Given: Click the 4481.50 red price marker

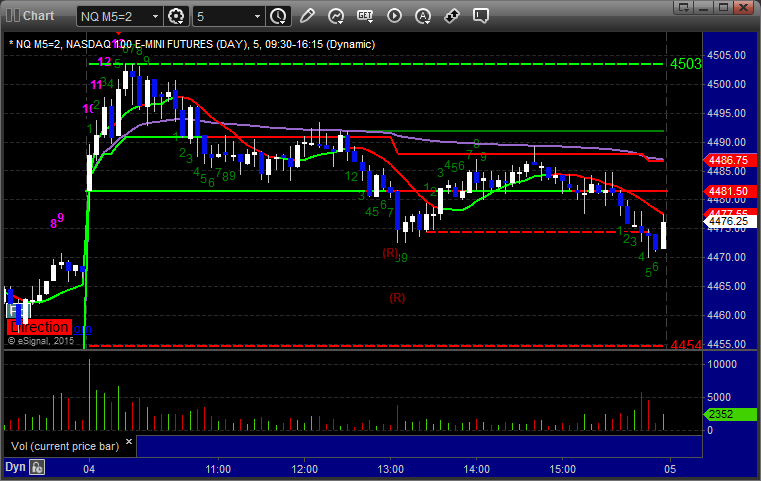Looking at the screenshot, I should [729, 191].
